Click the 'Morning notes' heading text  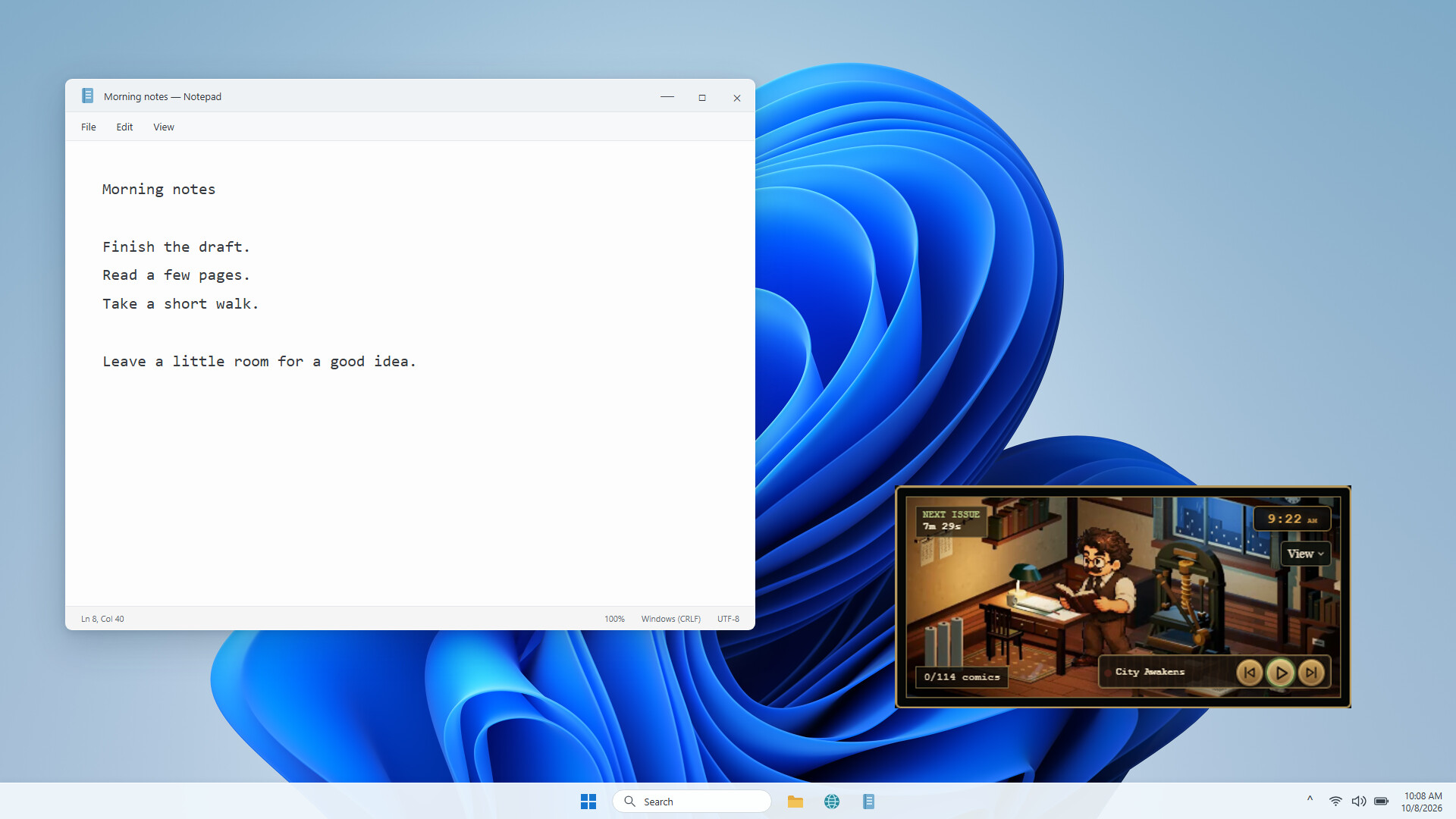tap(158, 190)
